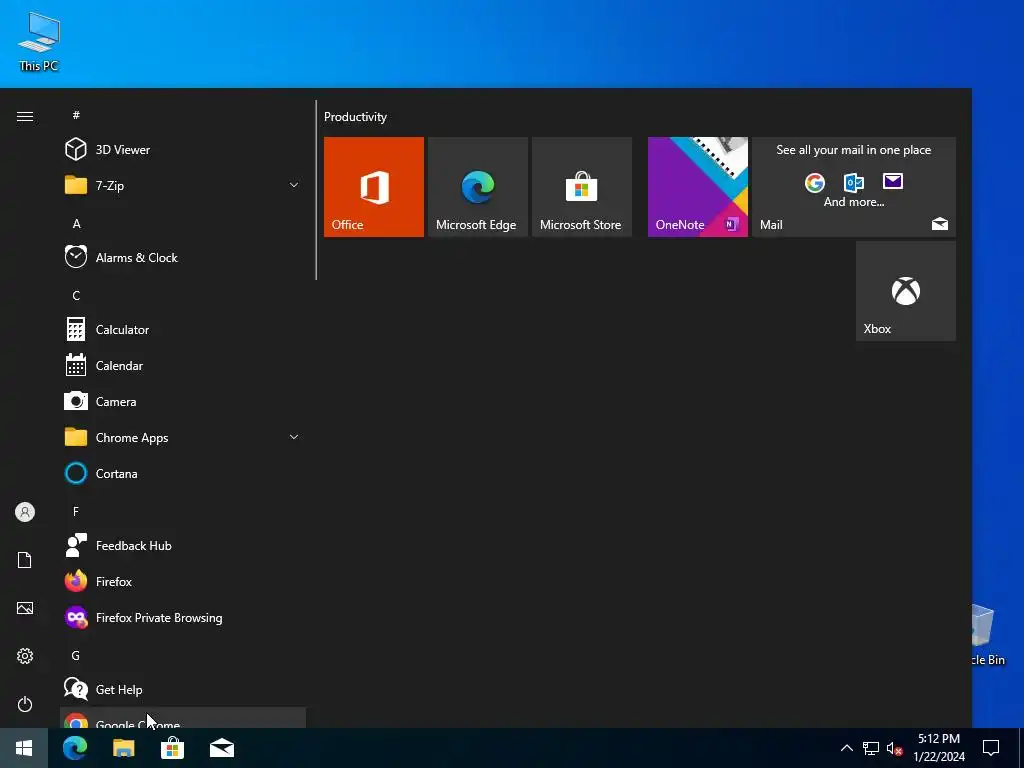Click the Windows Start button
The height and width of the screenshot is (768, 1024).
click(x=24, y=748)
